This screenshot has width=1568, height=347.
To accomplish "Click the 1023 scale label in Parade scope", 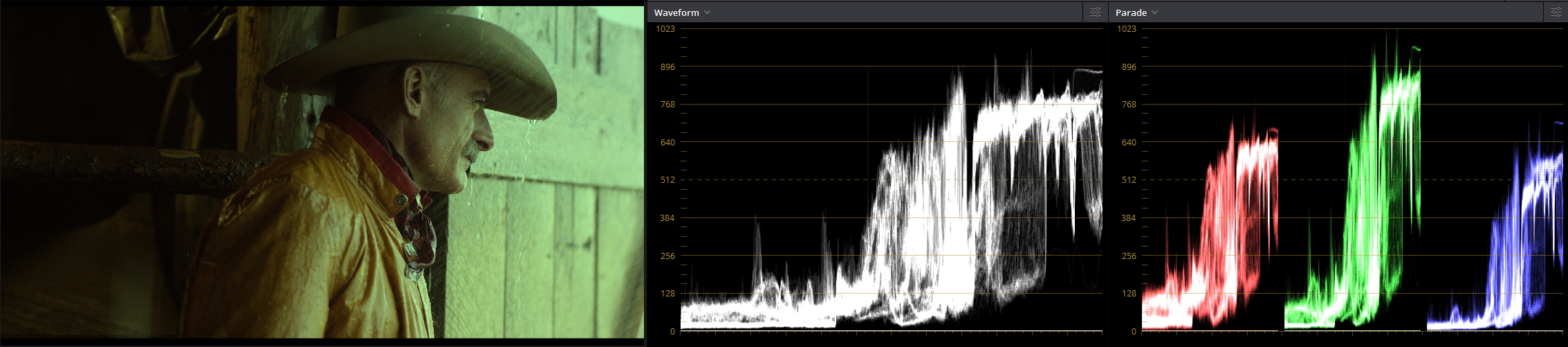I will point(1127,29).
